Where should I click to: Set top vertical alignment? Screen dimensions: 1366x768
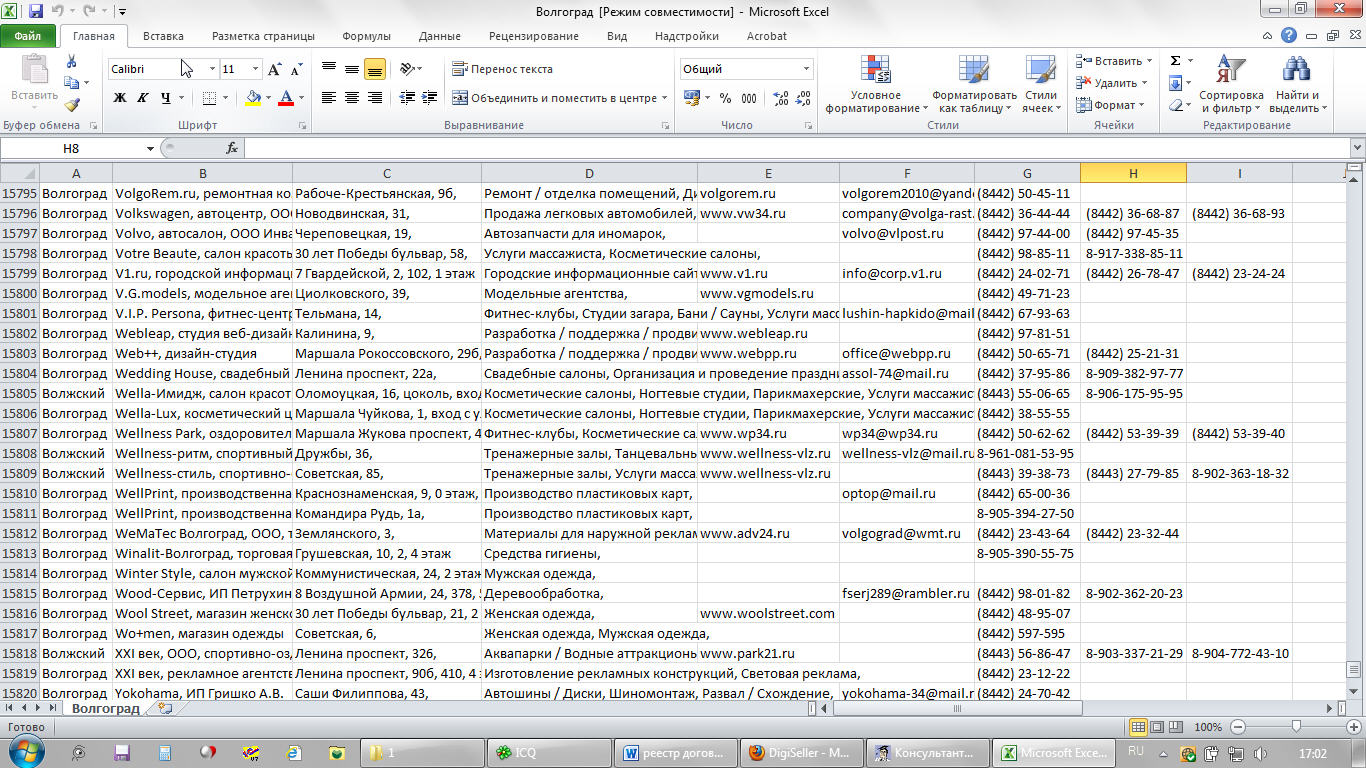pyautogui.click(x=329, y=69)
